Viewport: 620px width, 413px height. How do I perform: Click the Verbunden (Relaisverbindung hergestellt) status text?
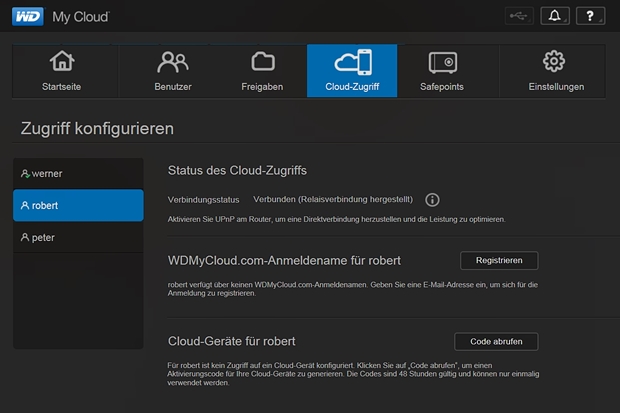pyautogui.click(x=333, y=199)
